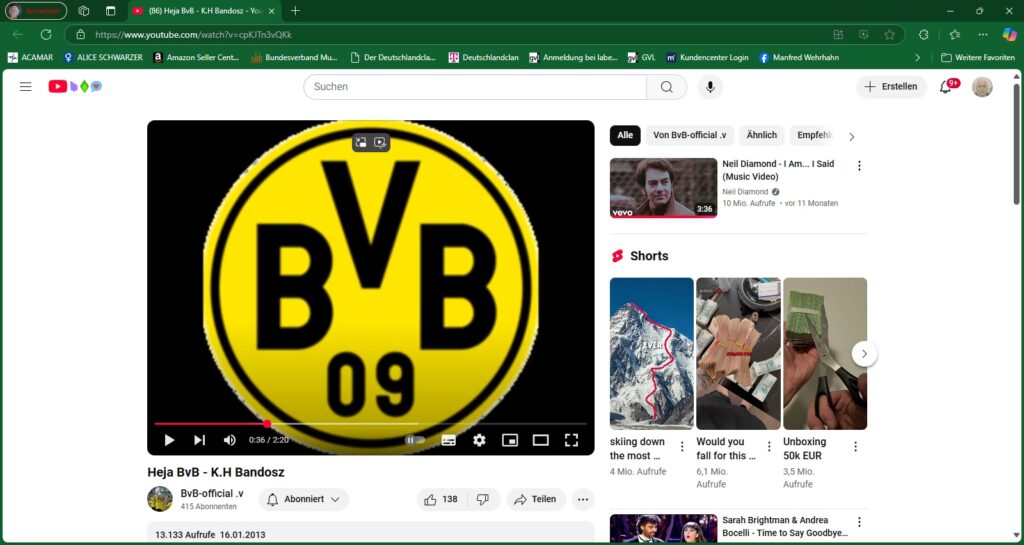The height and width of the screenshot is (545, 1024).
Task: Start voice search with the microphone icon
Action: 710,87
